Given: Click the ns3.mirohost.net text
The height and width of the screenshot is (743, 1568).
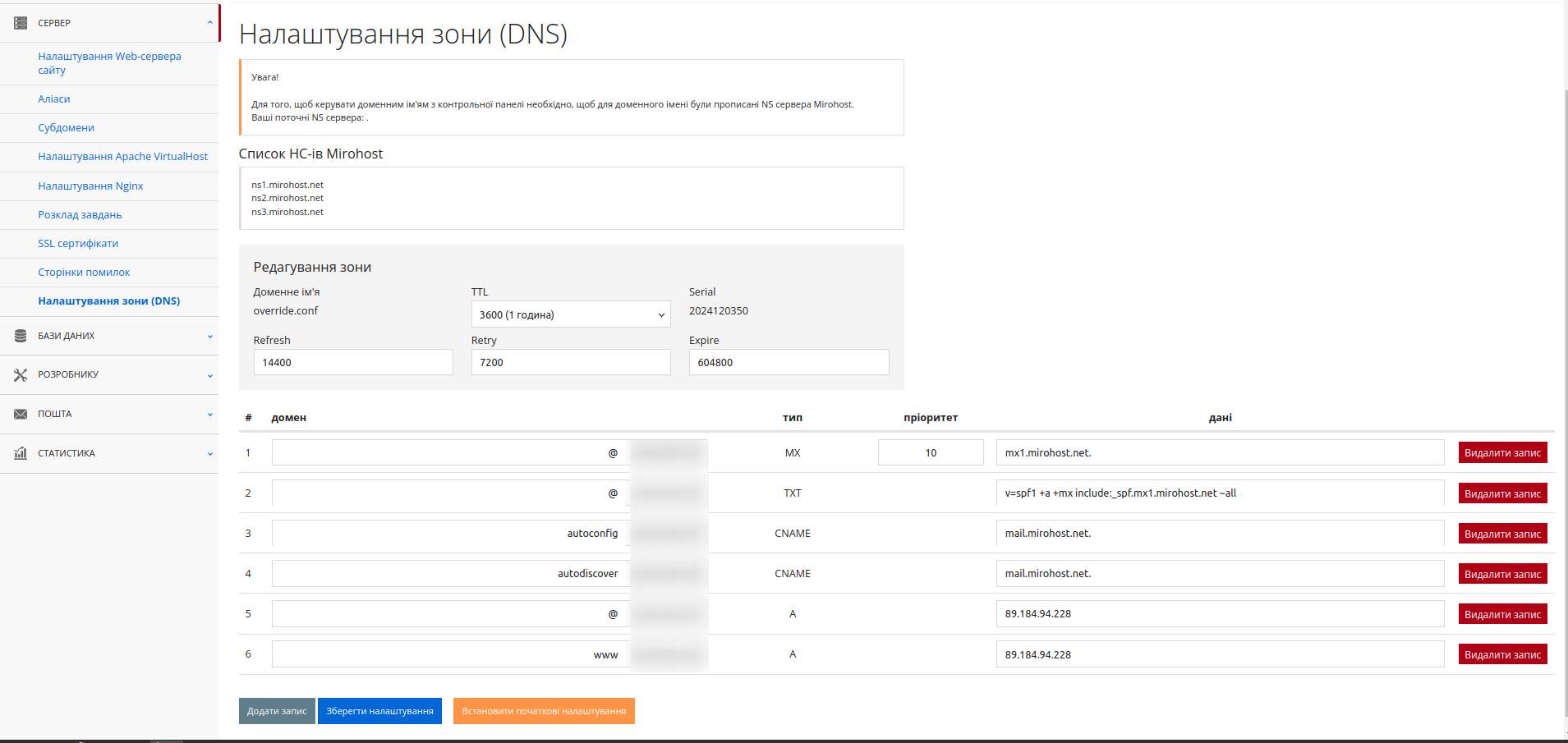Looking at the screenshot, I should pyautogui.click(x=287, y=212).
